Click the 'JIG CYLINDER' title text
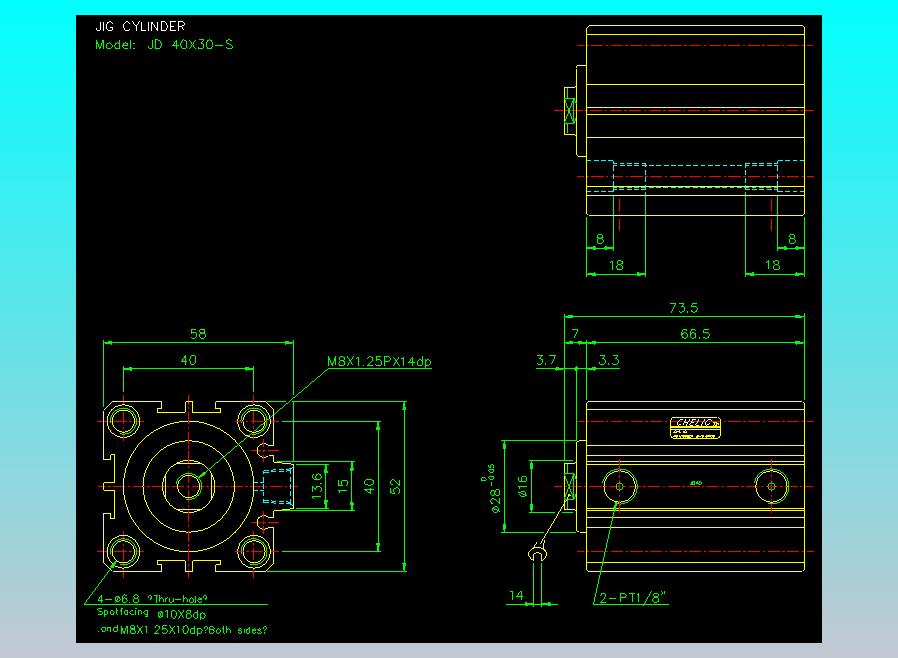This screenshot has width=898, height=658. (x=140, y=26)
